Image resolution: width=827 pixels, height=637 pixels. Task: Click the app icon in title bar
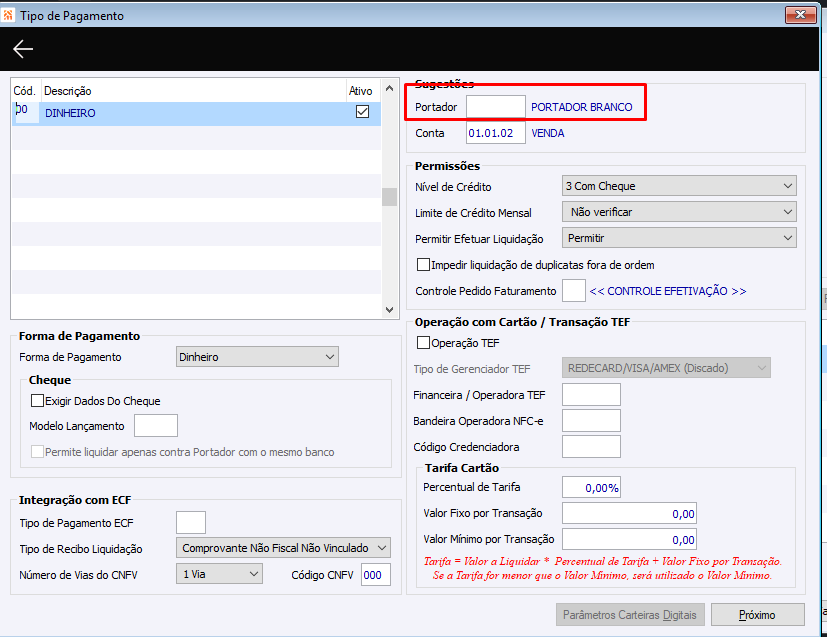8,15
